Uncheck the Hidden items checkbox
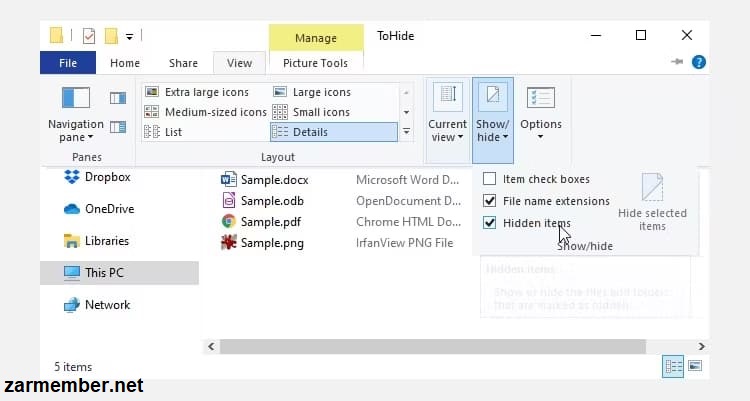750x401 pixels. click(x=489, y=223)
